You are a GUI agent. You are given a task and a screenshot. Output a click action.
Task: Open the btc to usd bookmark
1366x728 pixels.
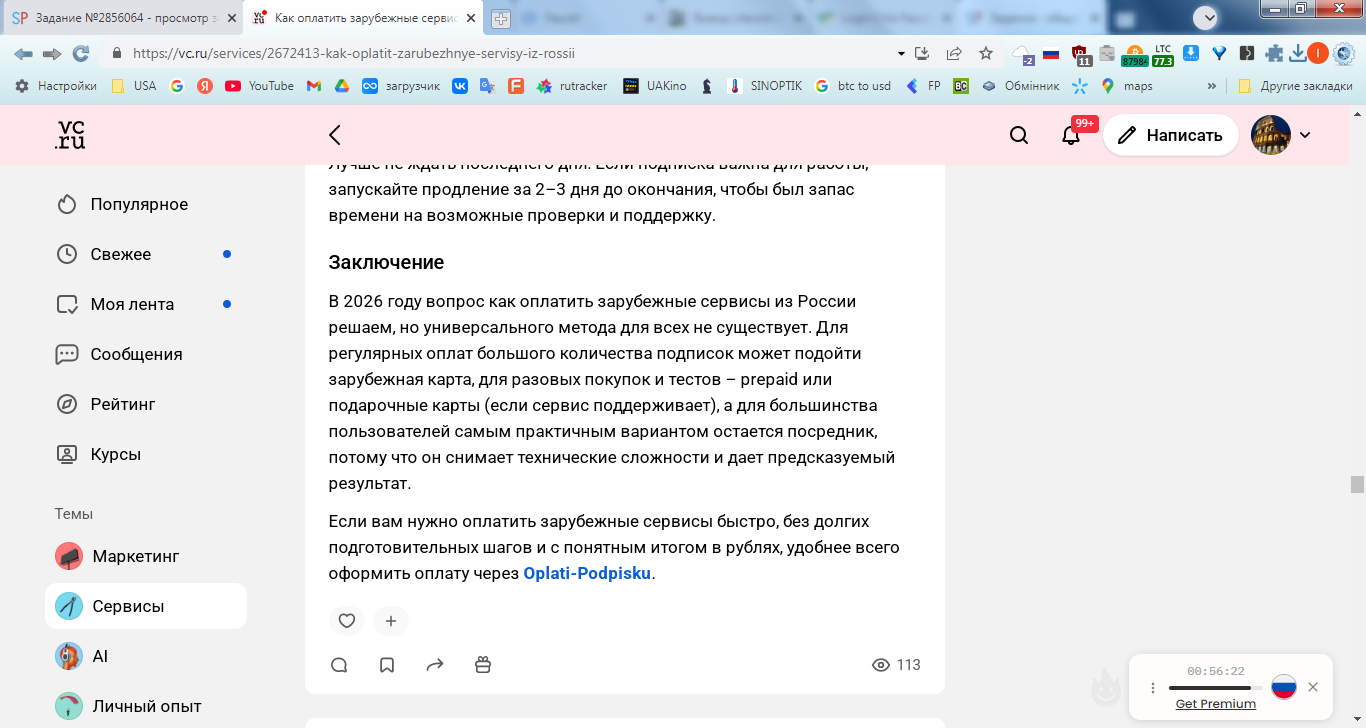[x=853, y=86]
